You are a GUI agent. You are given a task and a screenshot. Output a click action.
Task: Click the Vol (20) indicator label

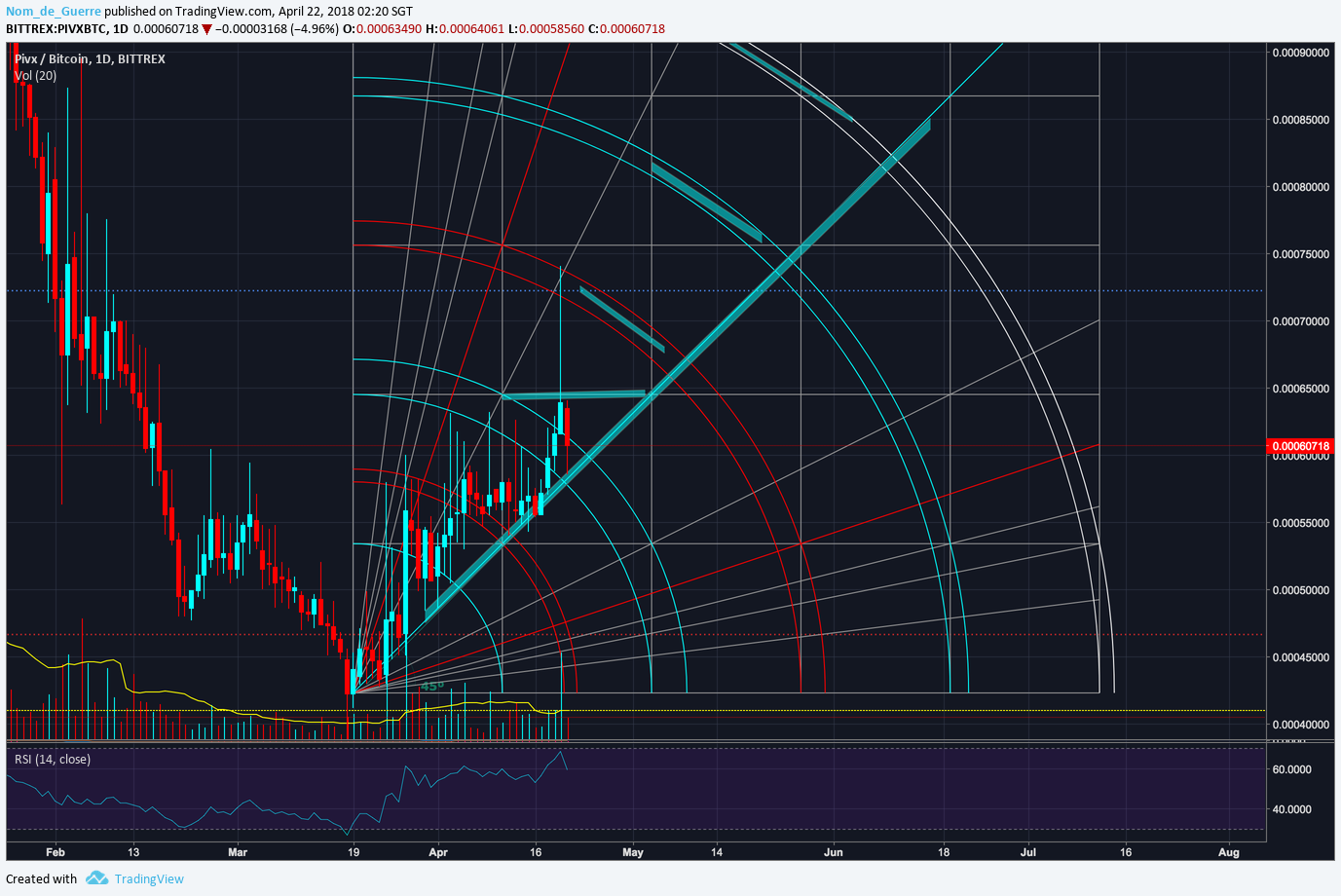pyautogui.click(x=35, y=75)
